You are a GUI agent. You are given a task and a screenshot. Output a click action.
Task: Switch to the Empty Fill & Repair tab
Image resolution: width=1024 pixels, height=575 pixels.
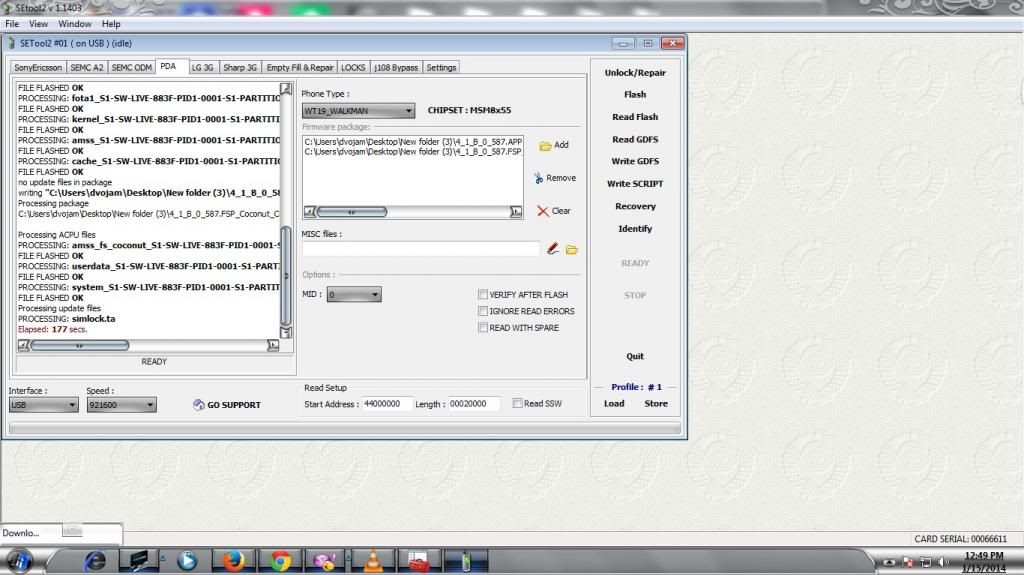coord(300,67)
